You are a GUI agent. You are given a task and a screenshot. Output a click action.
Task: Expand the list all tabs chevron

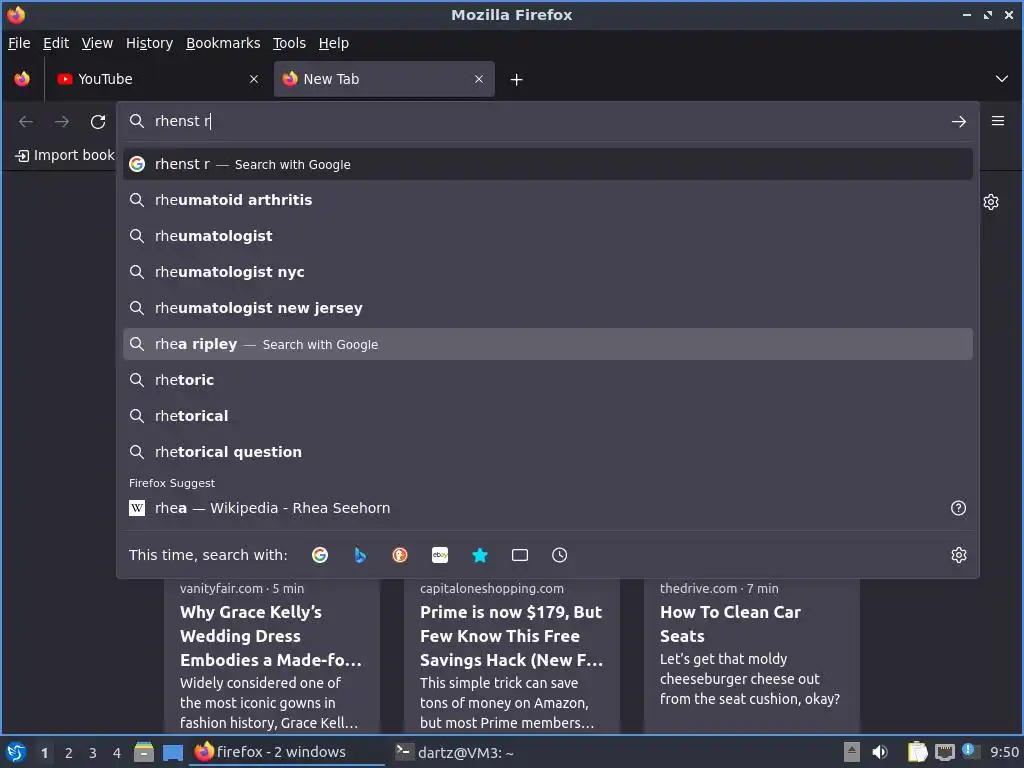[1002, 79]
